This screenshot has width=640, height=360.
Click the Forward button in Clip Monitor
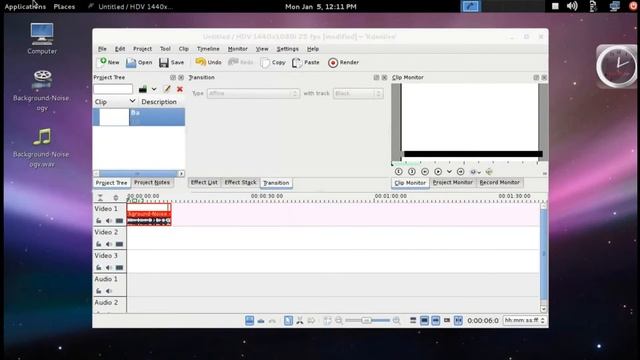click(460, 172)
